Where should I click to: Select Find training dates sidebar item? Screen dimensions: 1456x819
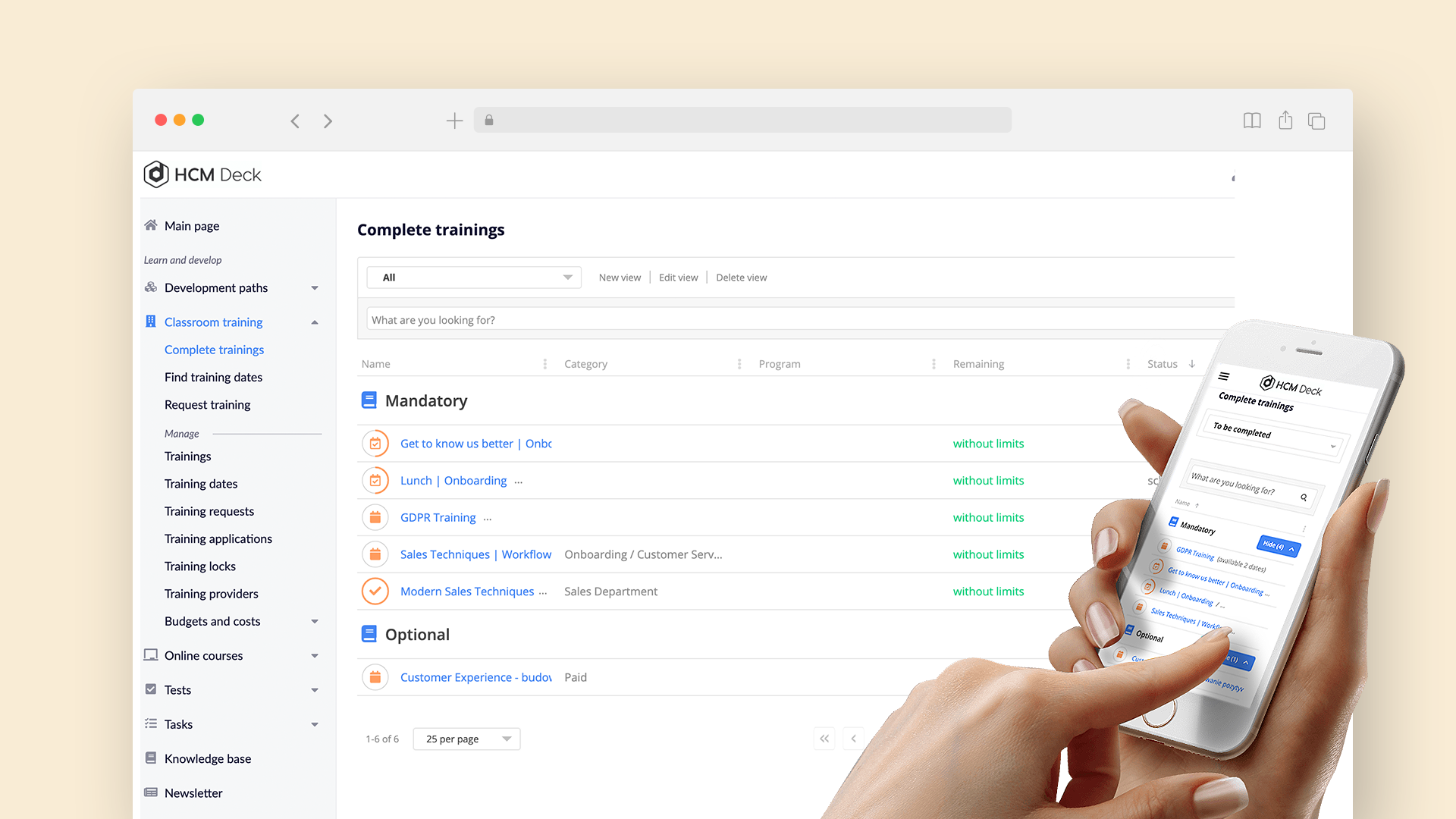tap(213, 377)
